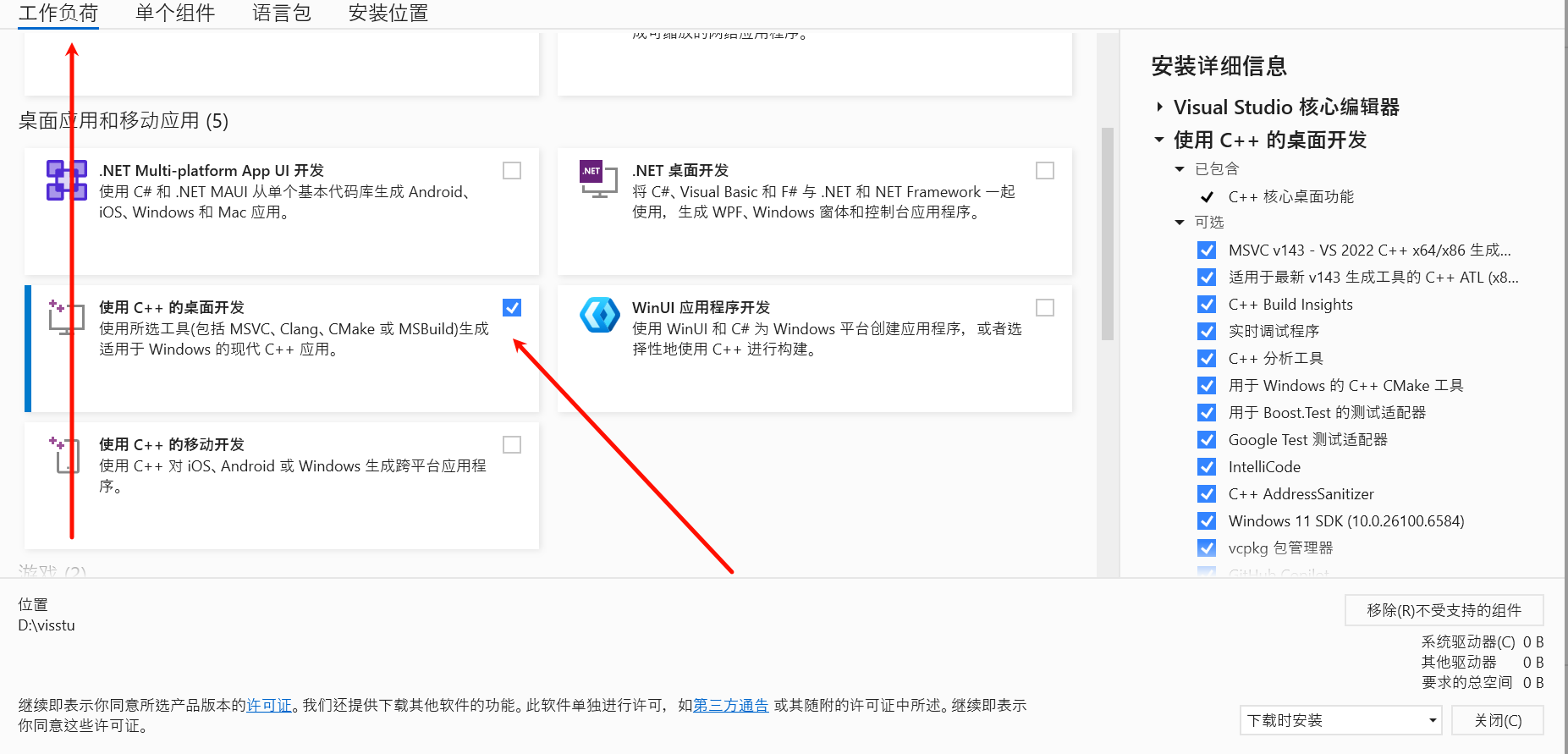Click the workloads list vertical scrollbar thumb
The image size is (1568, 754).
coord(1107,234)
